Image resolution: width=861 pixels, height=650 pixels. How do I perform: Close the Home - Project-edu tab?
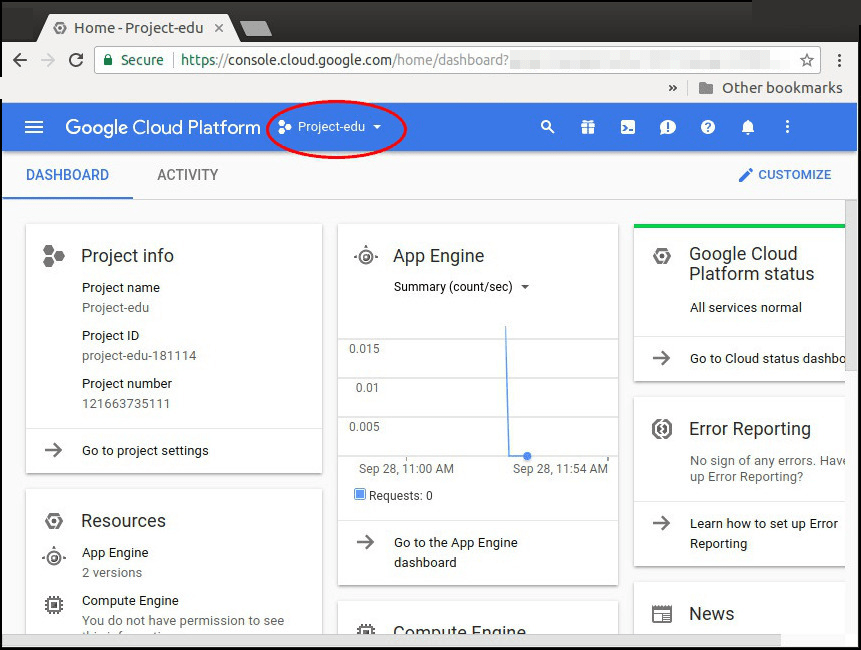219,28
